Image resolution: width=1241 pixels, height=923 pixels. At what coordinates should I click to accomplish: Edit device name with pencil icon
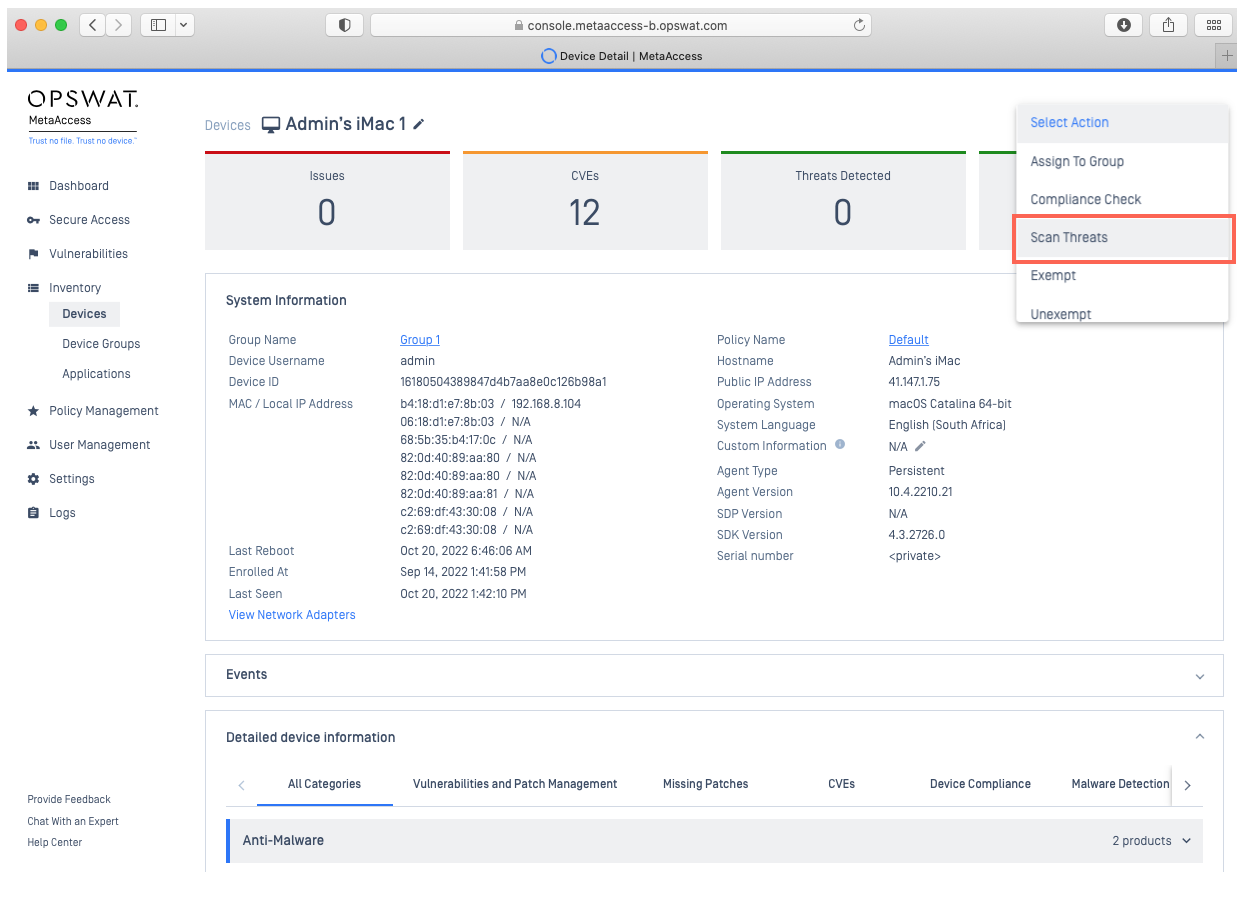(x=419, y=124)
